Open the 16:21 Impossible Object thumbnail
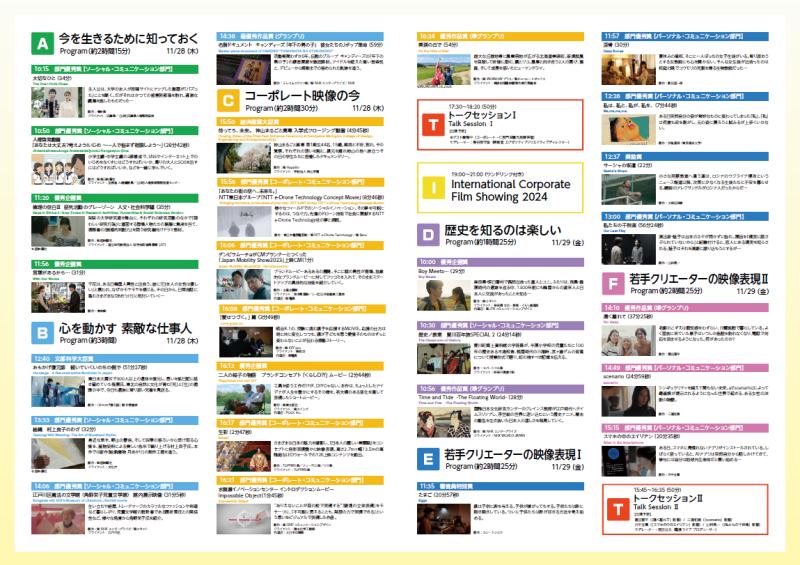This screenshot has height=565, width=800. [243, 519]
